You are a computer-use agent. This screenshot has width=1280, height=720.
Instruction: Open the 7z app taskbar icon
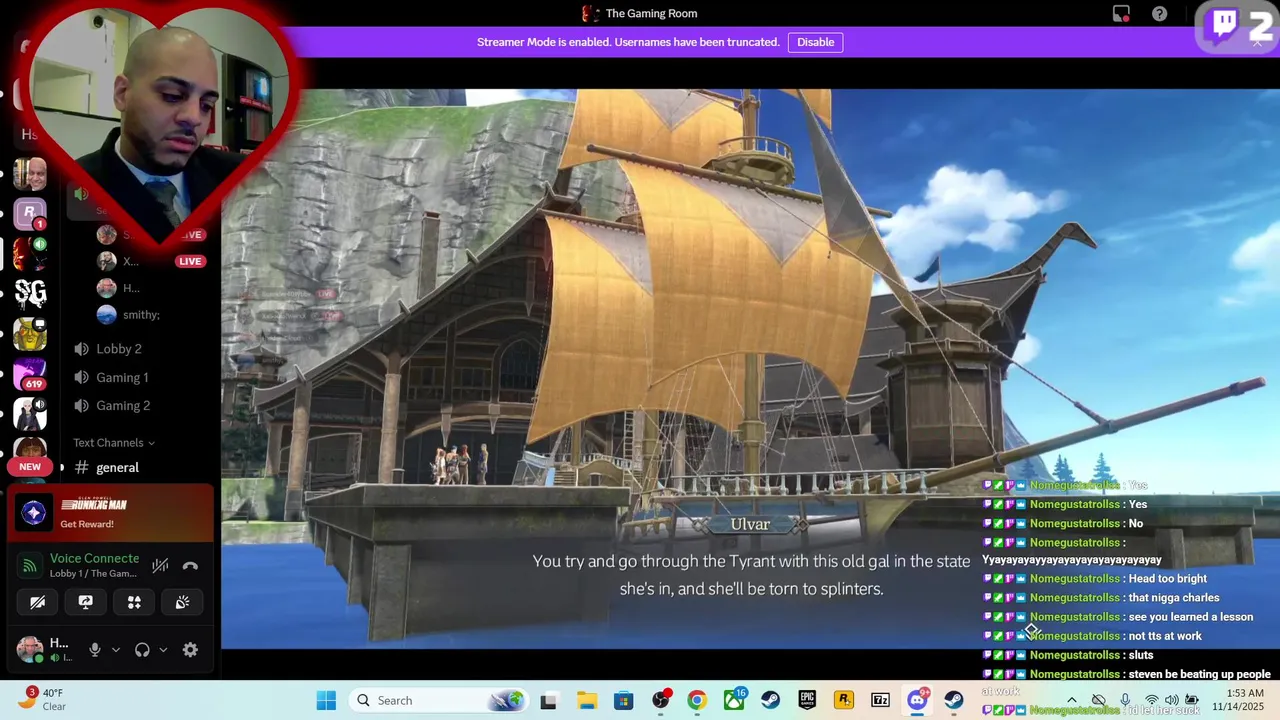[x=880, y=700]
